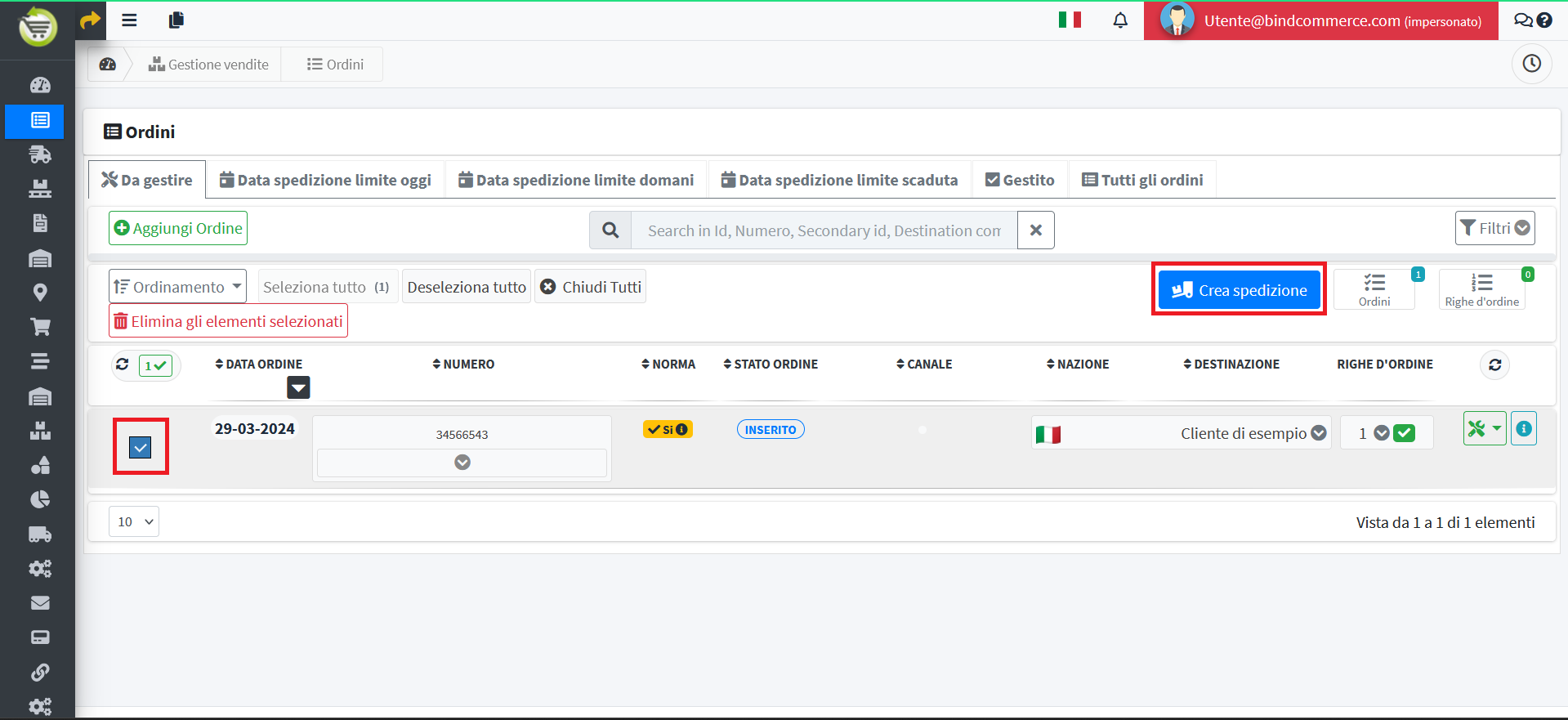Open the Ordinamento sorting dropdown

(x=177, y=287)
